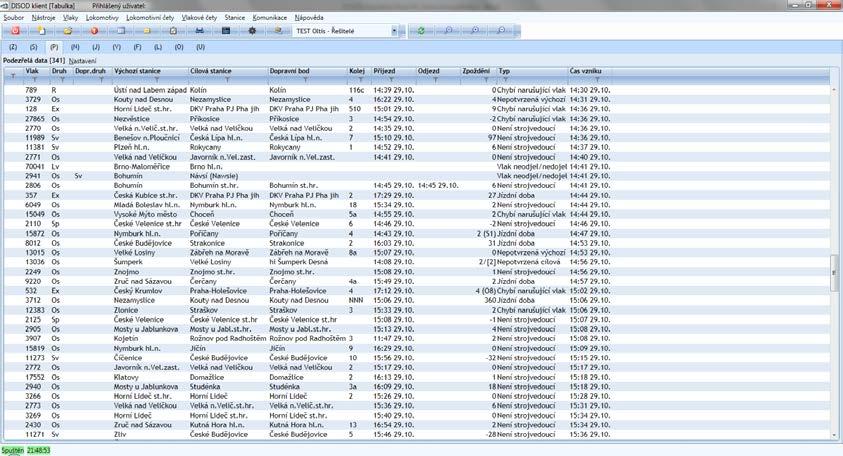Open the Soubor menu
The height and width of the screenshot is (456, 843).
(13, 18)
